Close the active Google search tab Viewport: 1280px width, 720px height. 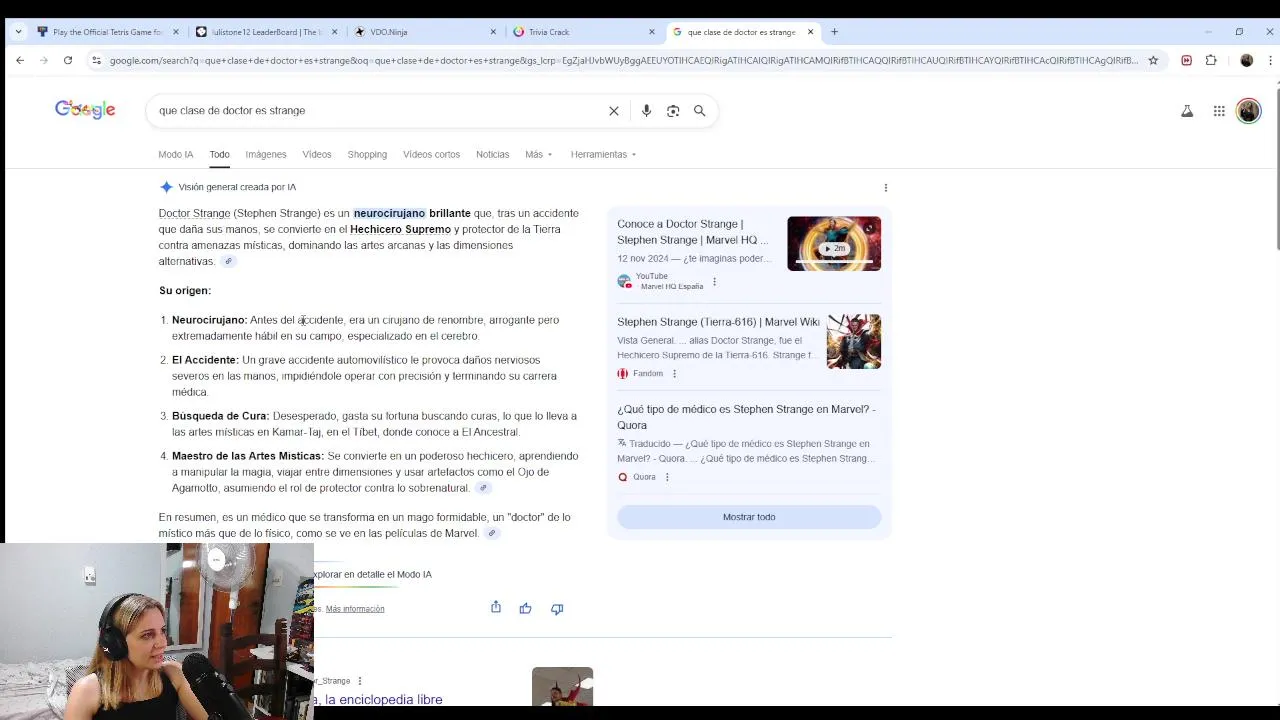pyautogui.click(x=810, y=32)
